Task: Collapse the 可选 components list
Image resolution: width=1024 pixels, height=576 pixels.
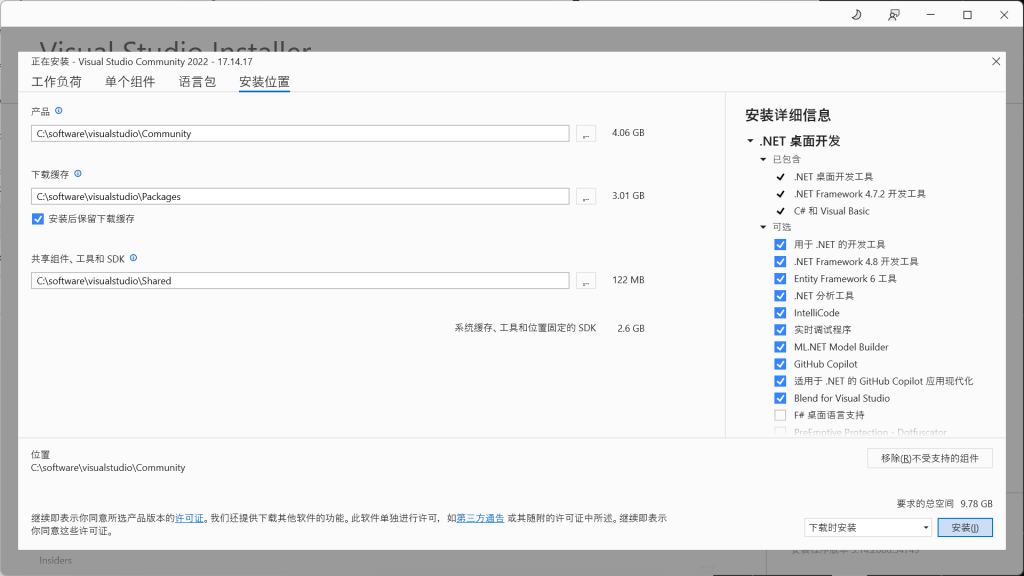Action: coord(763,227)
